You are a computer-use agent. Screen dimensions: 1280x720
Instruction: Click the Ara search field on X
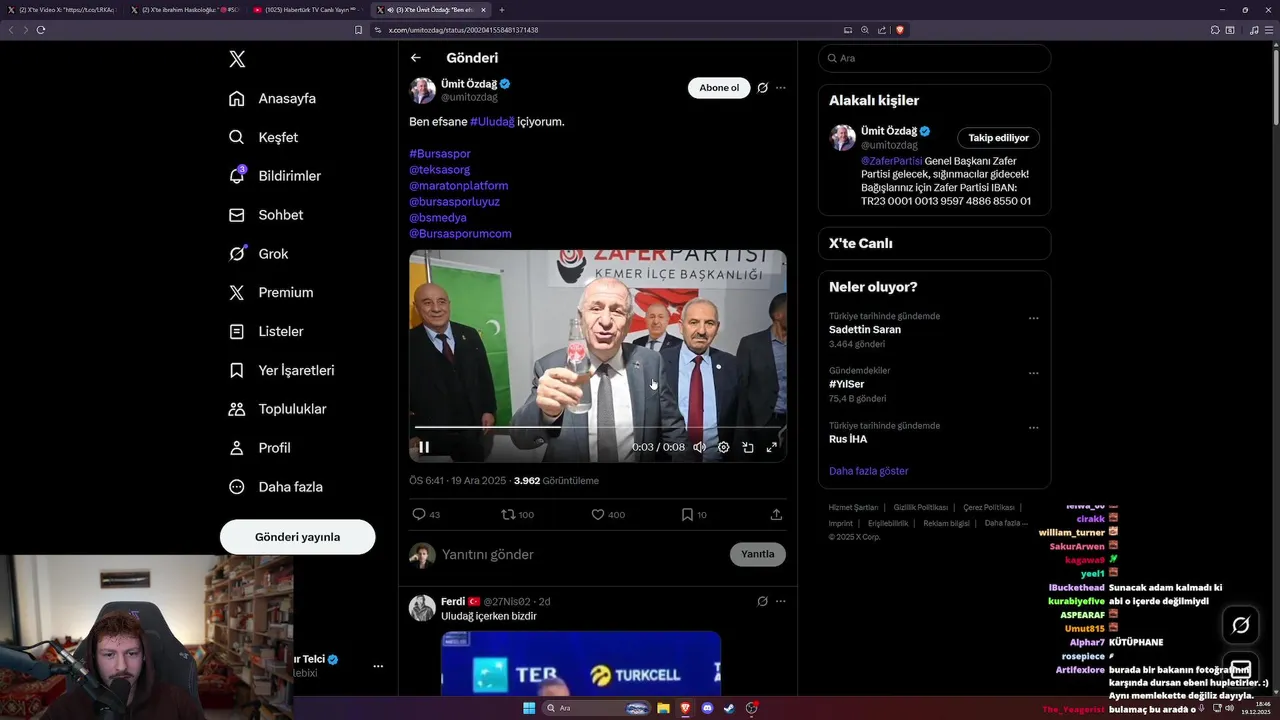click(934, 58)
